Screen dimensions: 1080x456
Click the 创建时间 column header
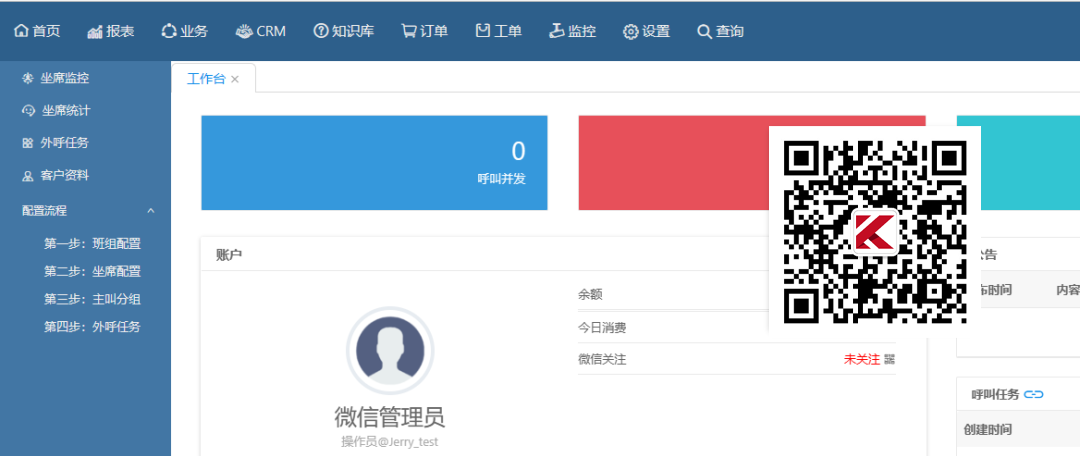point(988,430)
